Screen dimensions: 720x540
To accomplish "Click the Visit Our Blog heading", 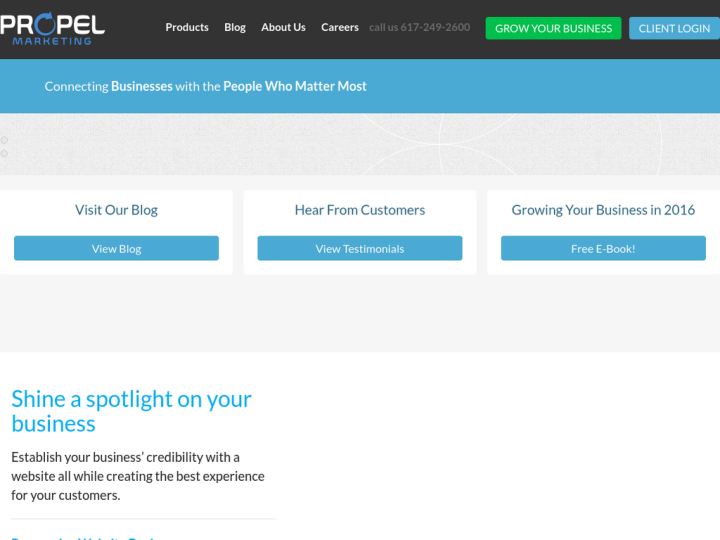I will 116,210.
